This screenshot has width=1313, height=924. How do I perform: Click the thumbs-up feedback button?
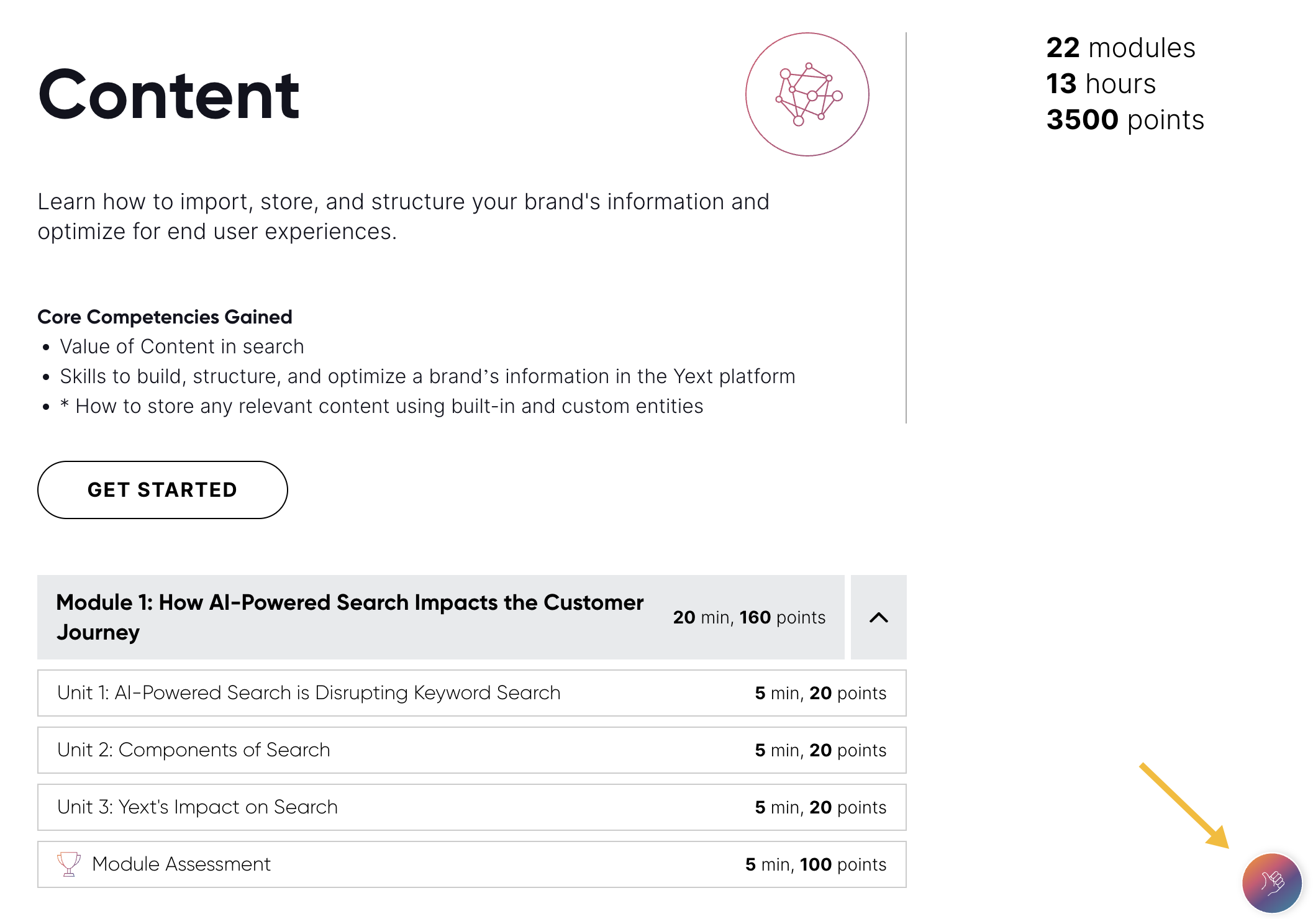(1271, 882)
